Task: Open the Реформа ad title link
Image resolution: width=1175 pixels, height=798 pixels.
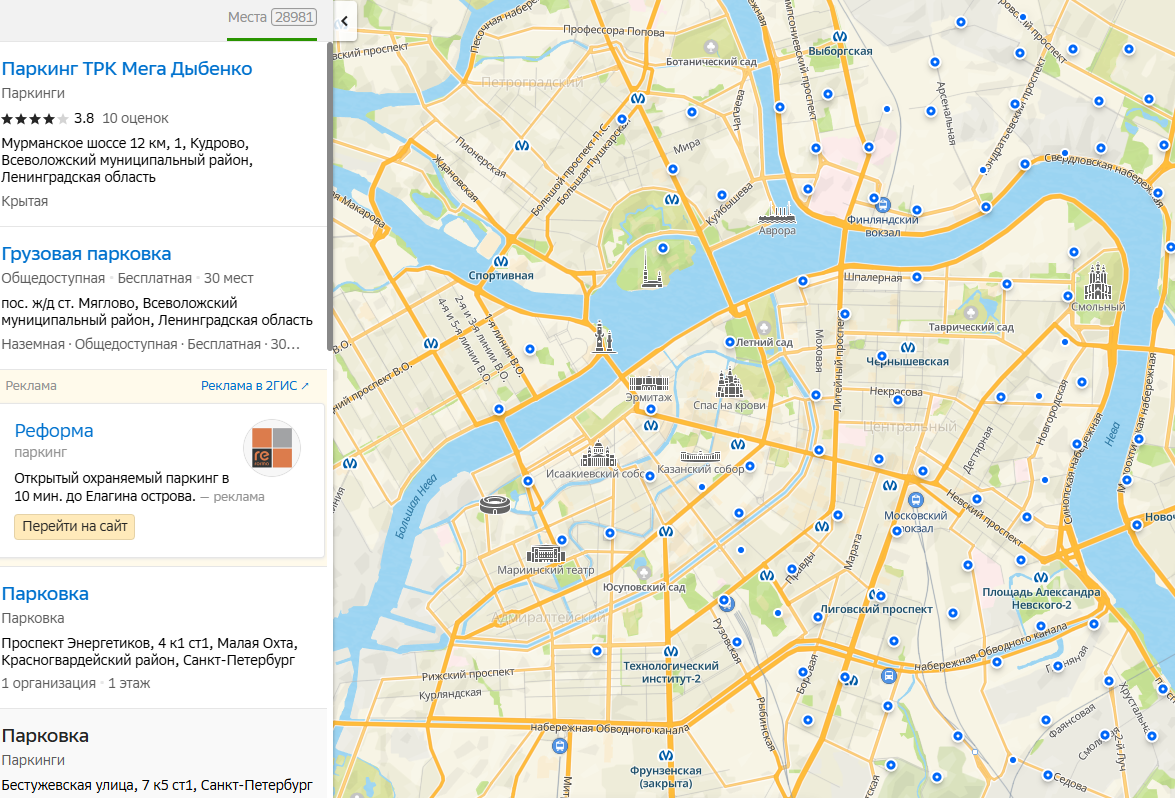Action: coord(54,431)
